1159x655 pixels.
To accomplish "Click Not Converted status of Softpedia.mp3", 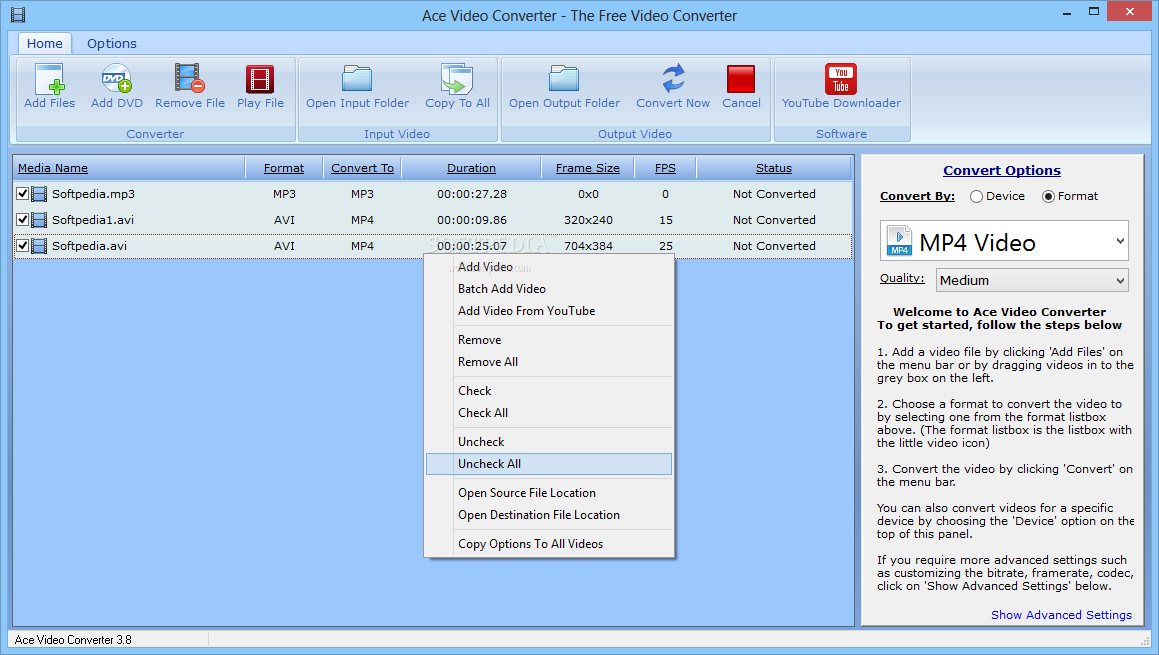I will [x=774, y=194].
